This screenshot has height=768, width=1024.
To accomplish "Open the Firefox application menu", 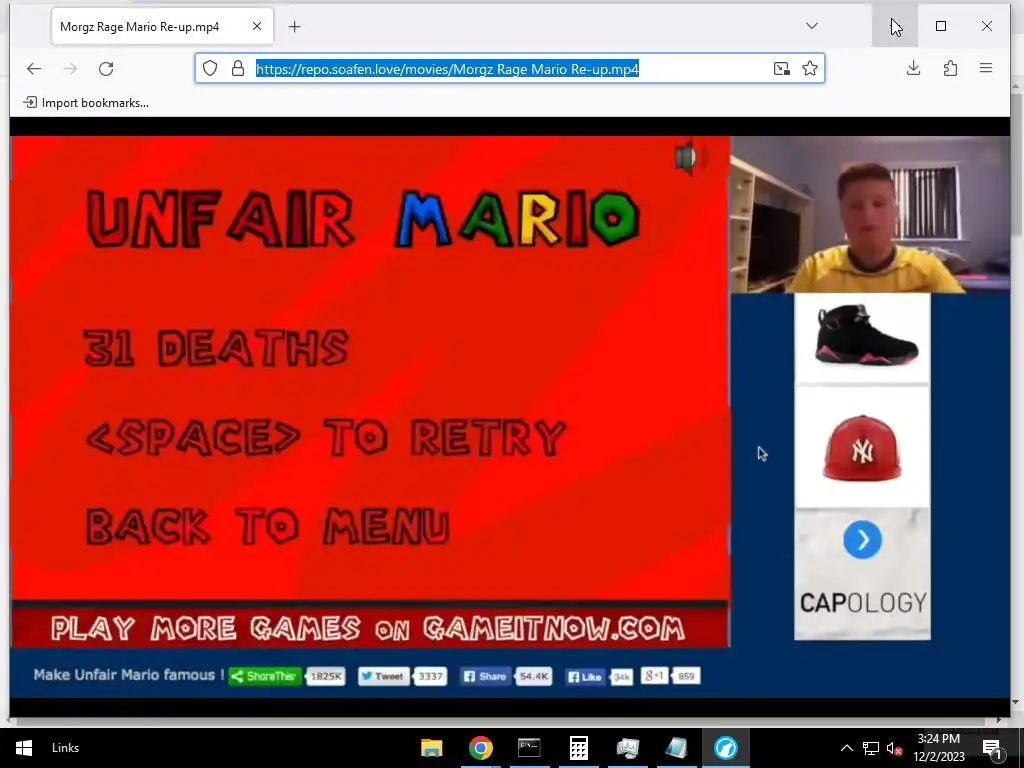I will [986, 68].
